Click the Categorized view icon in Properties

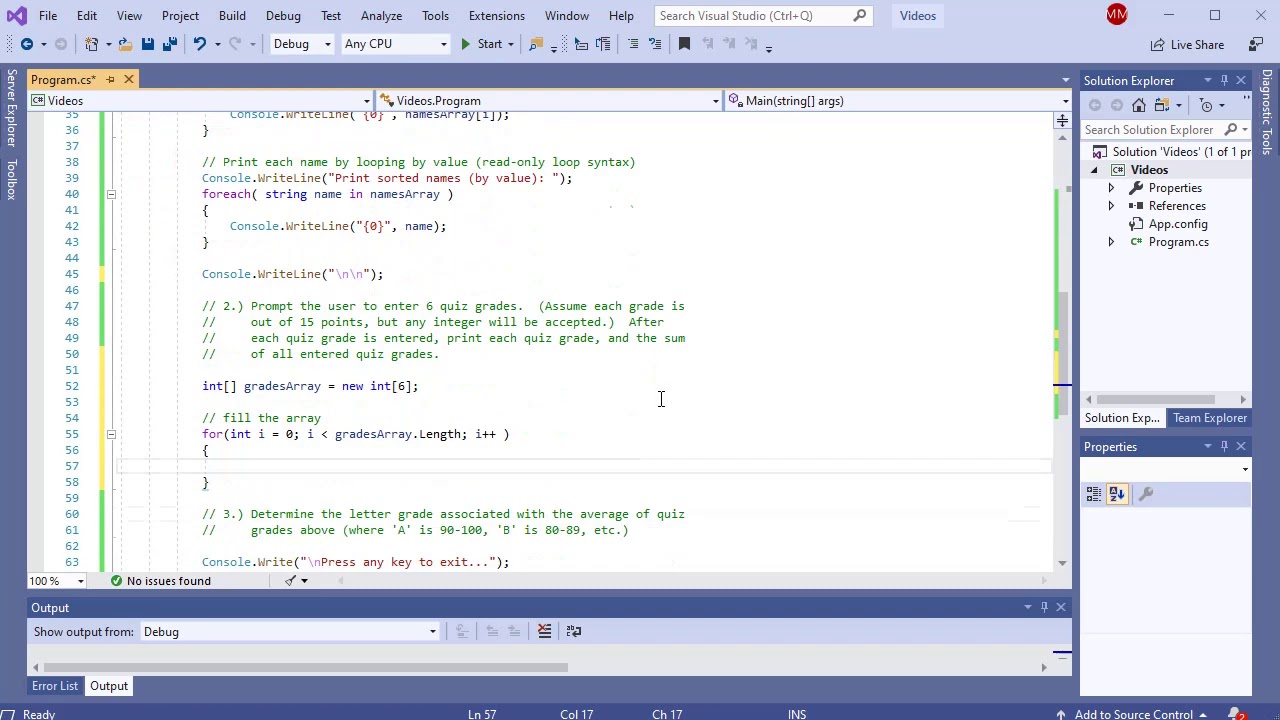tap(1094, 494)
